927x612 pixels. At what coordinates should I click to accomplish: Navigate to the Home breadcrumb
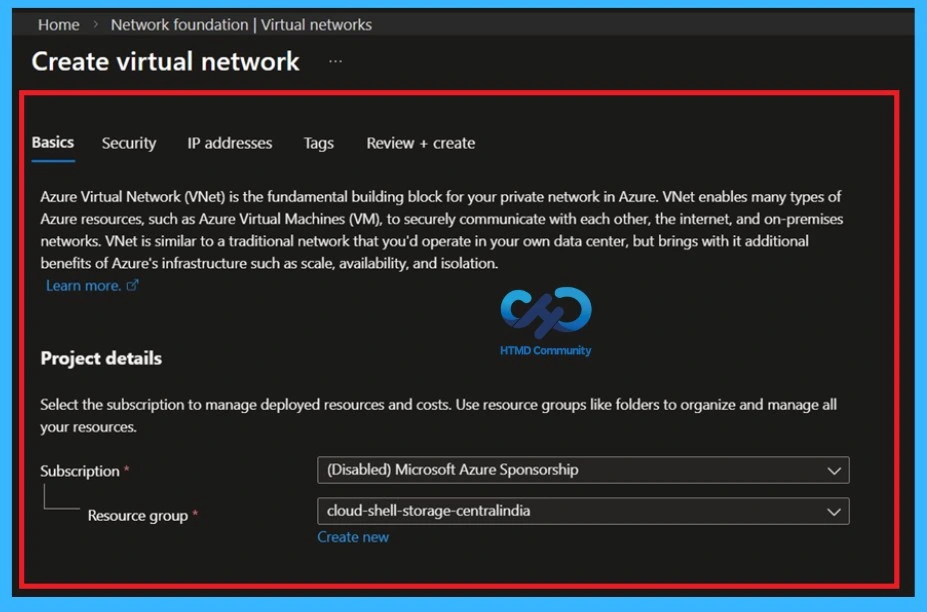tap(58, 24)
